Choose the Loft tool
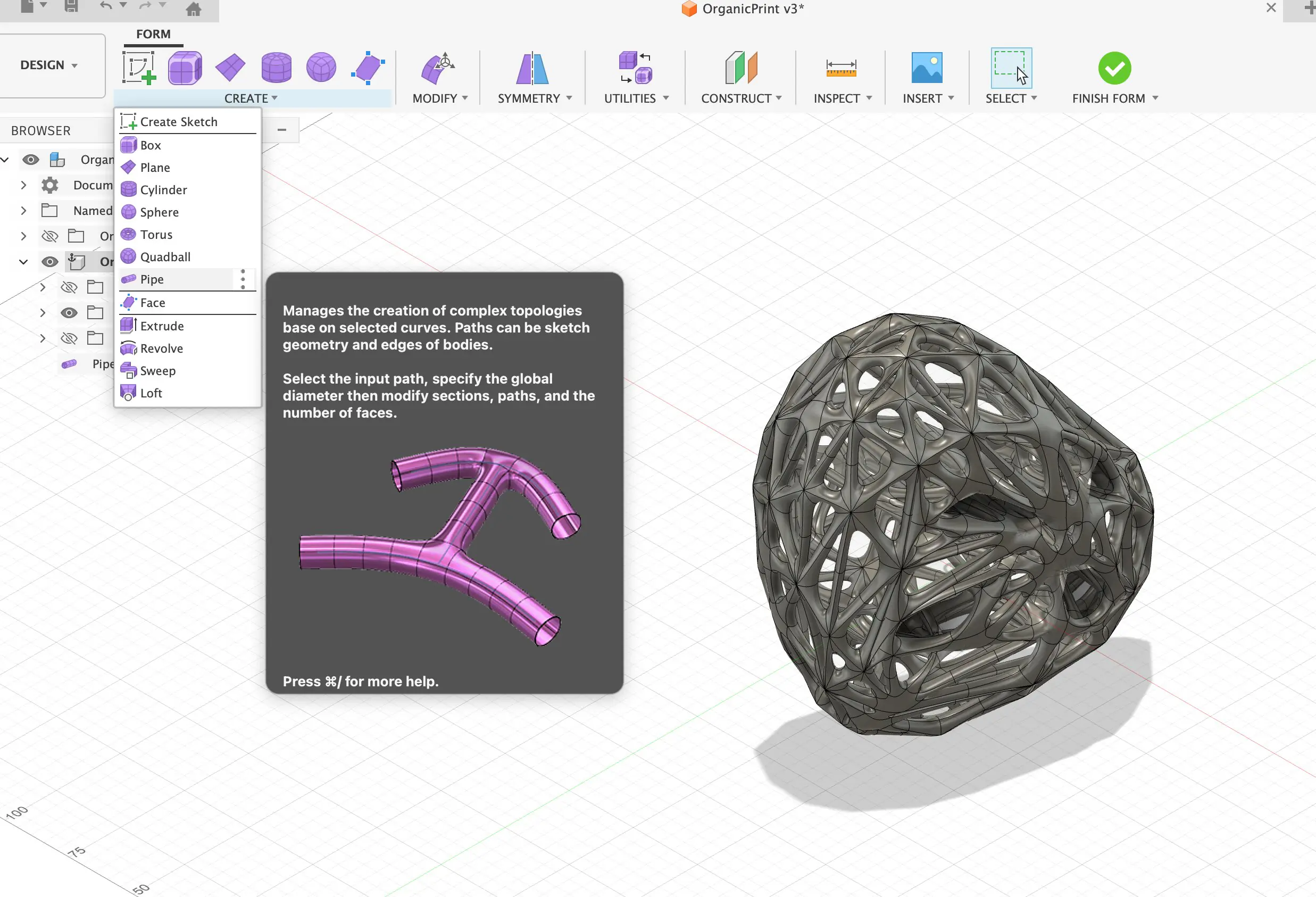Screen dimensions: 1316x897 (x=151, y=393)
